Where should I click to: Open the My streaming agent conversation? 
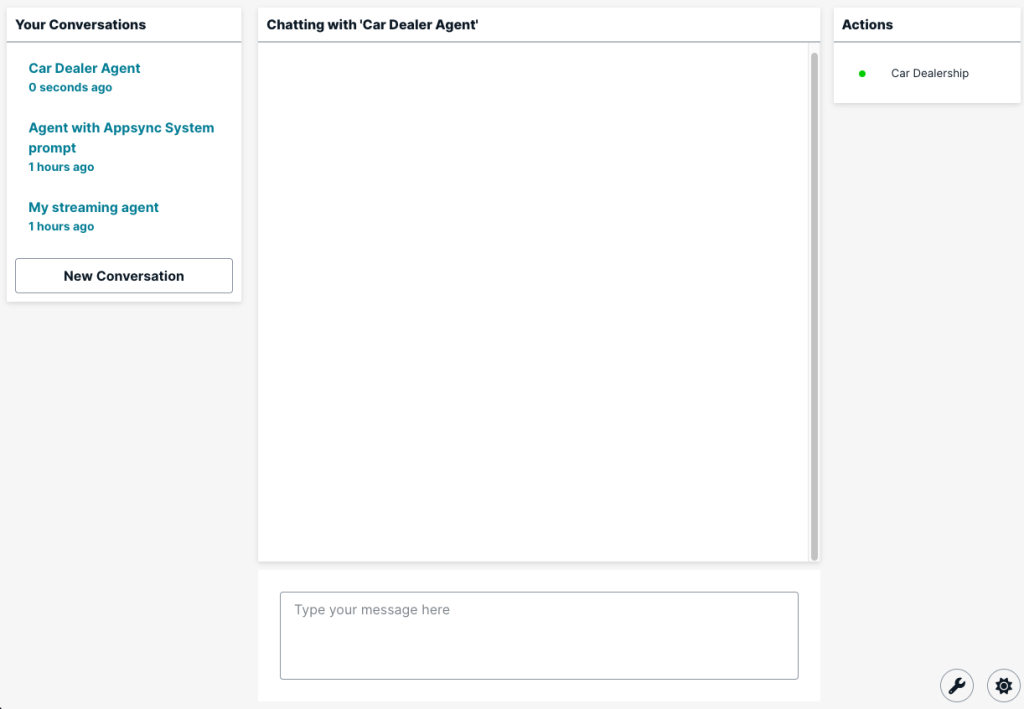point(93,207)
